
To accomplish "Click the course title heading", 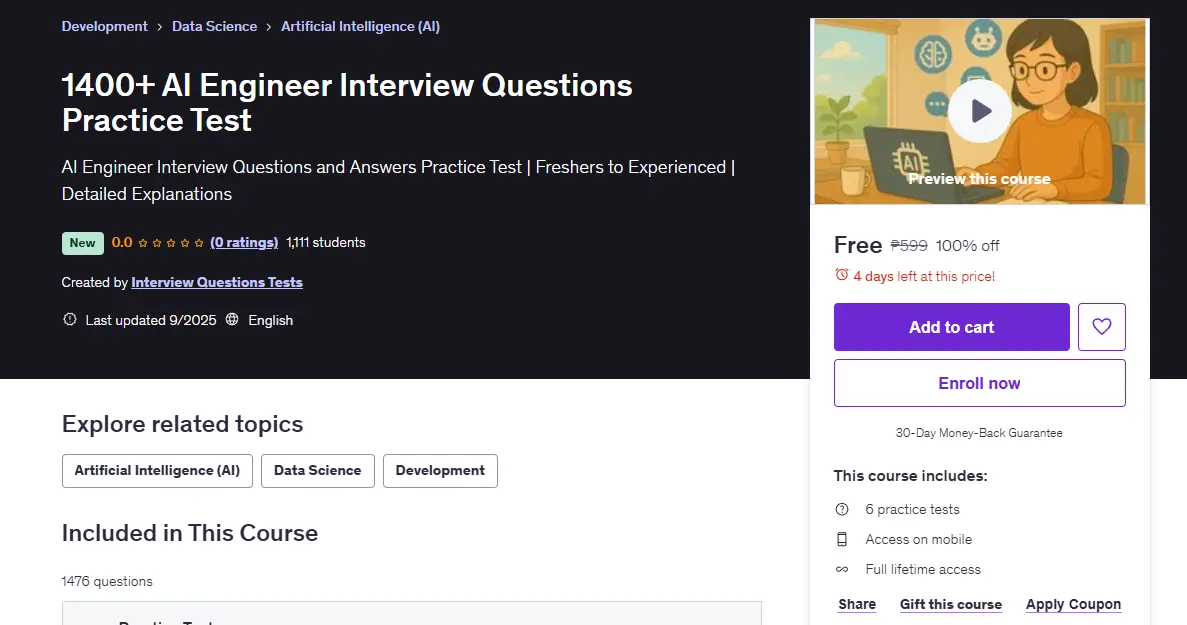I will click(347, 102).
